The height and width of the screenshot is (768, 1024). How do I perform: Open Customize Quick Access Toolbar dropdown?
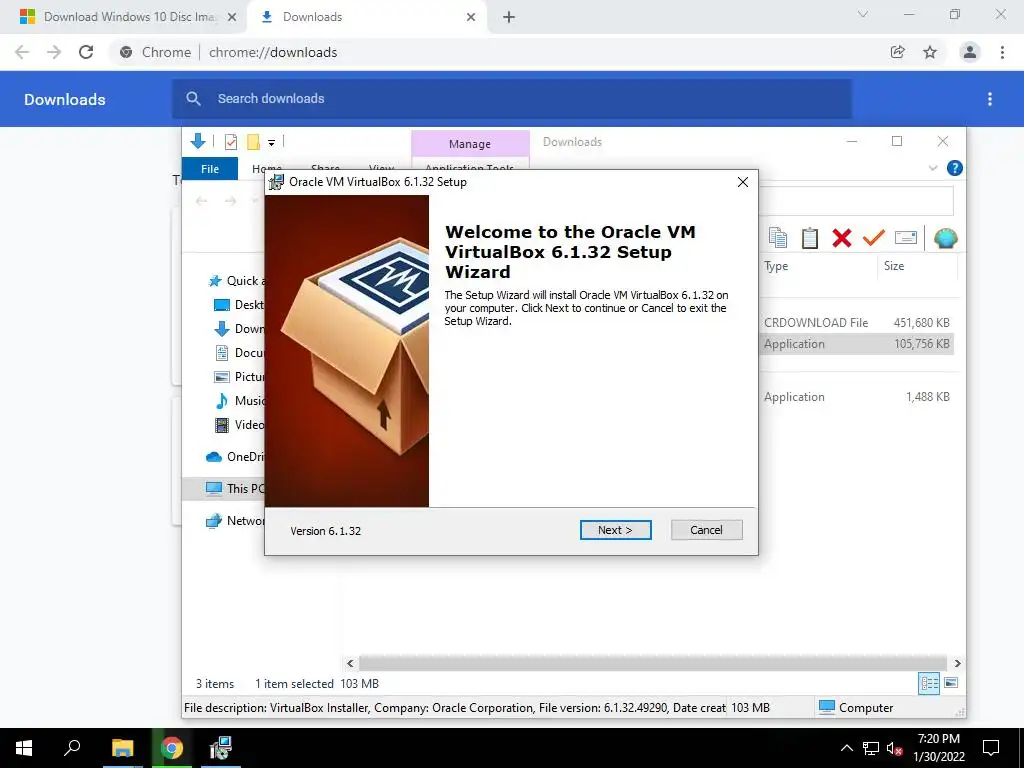[x=271, y=142]
